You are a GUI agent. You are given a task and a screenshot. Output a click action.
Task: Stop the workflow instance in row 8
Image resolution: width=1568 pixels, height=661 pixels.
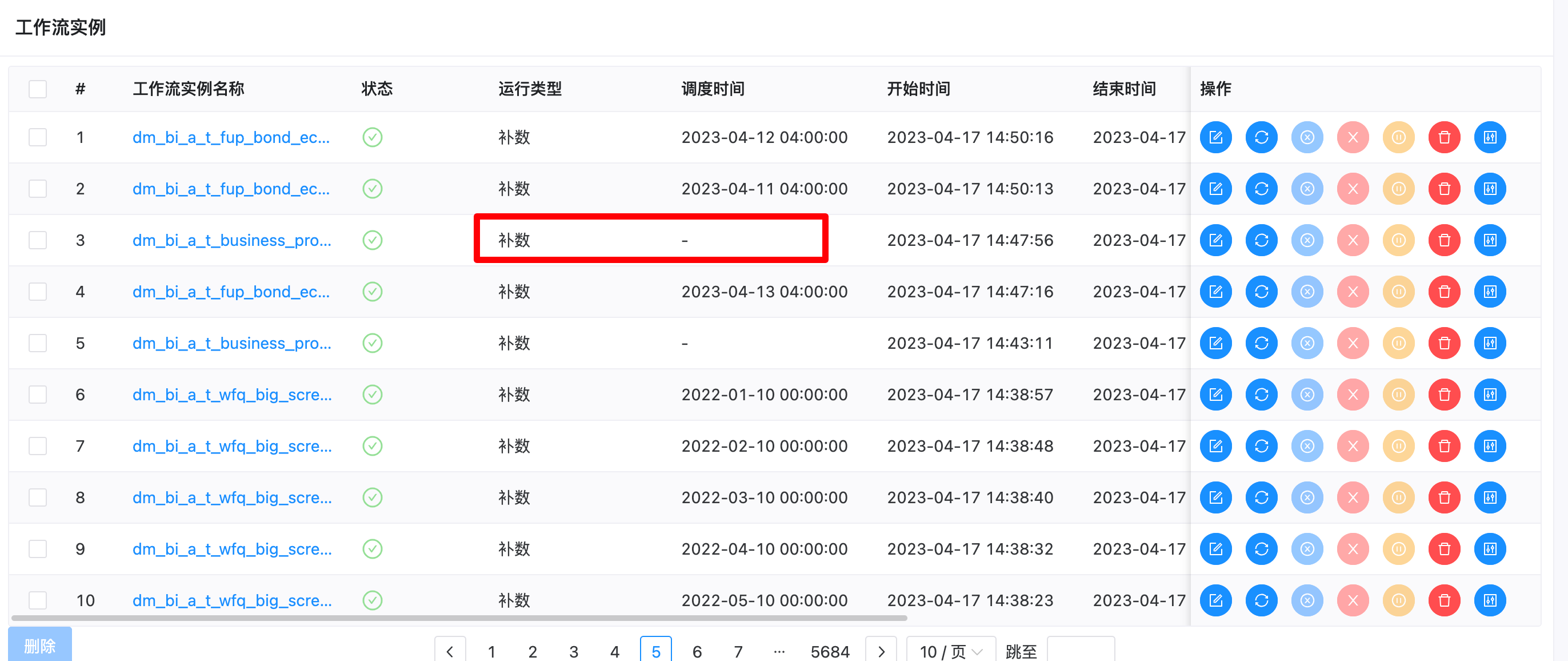1307,497
